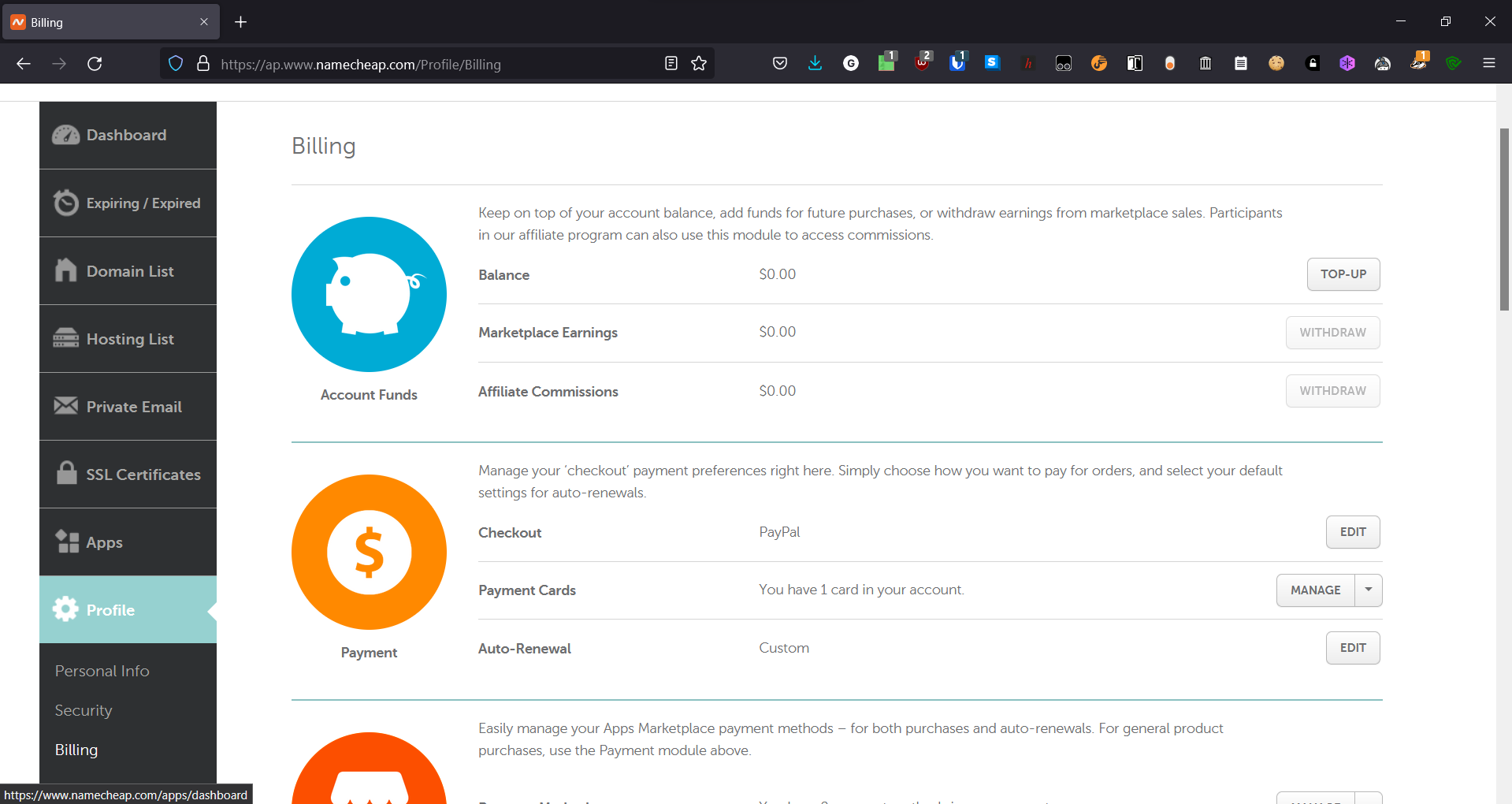The height and width of the screenshot is (804, 1512).
Task: Go back to previous page
Action: tap(24, 64)
